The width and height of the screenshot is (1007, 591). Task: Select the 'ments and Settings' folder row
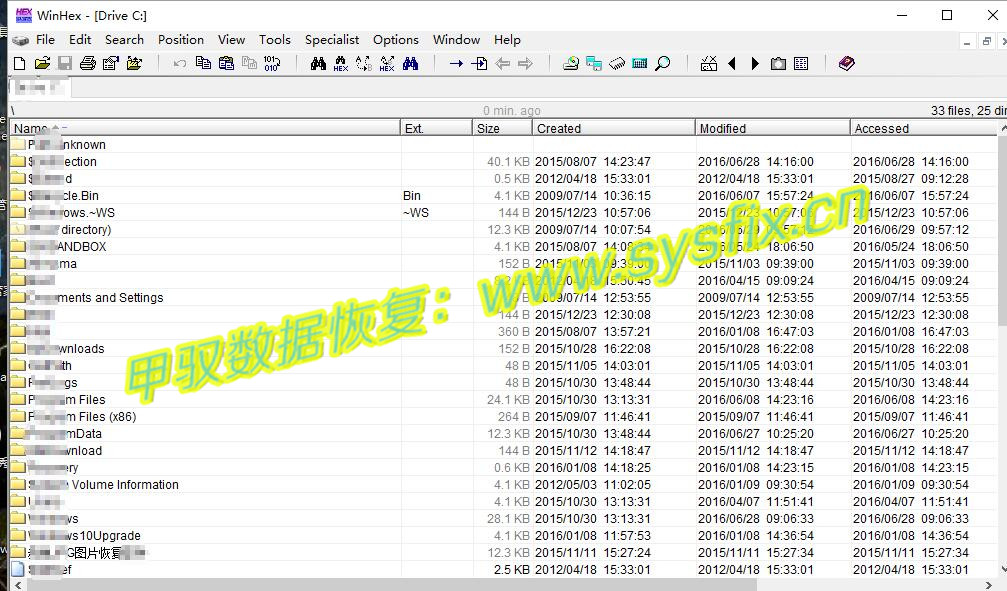[504, 297]
